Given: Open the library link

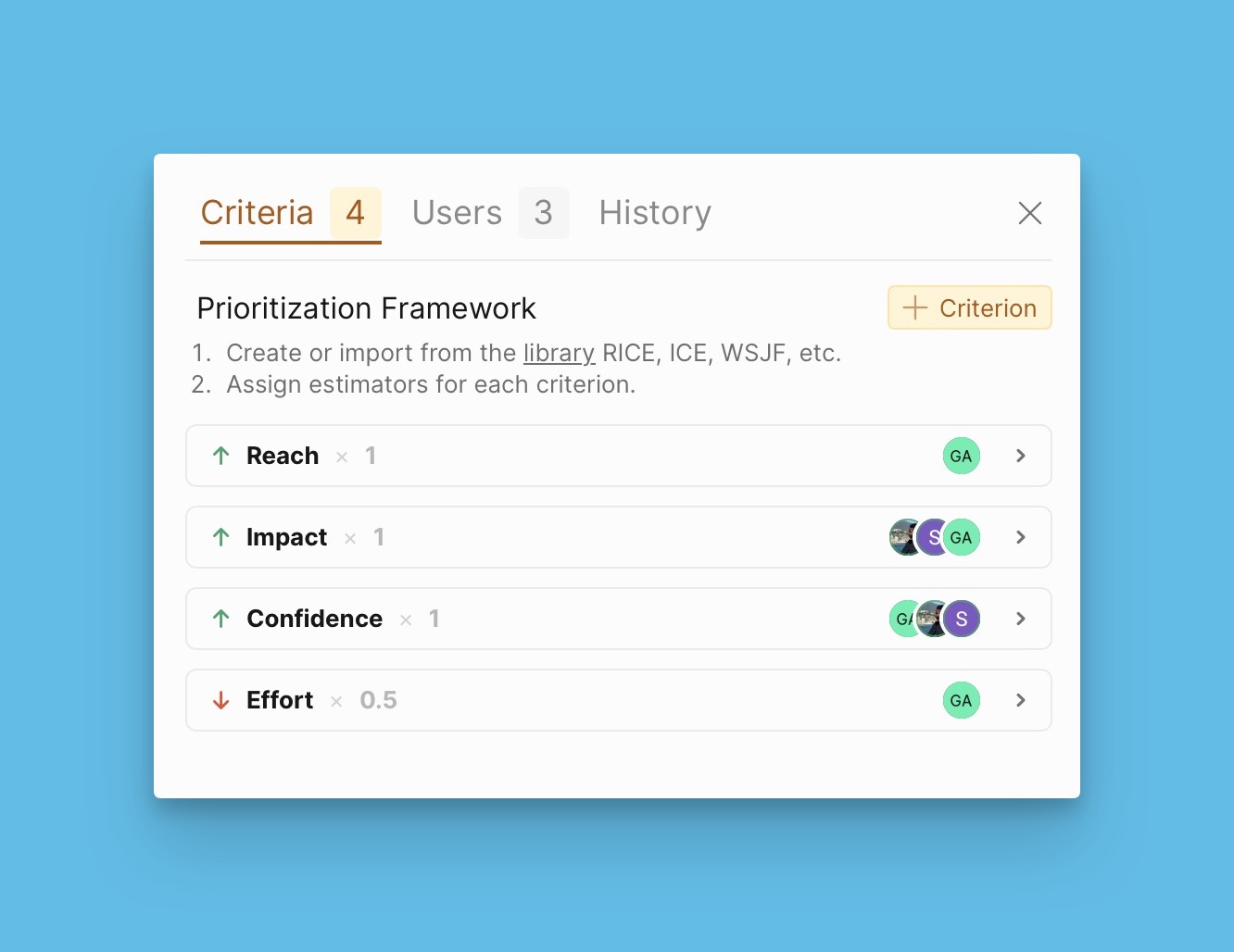Looking at the screenshot, I should click(x=559, y=353).
